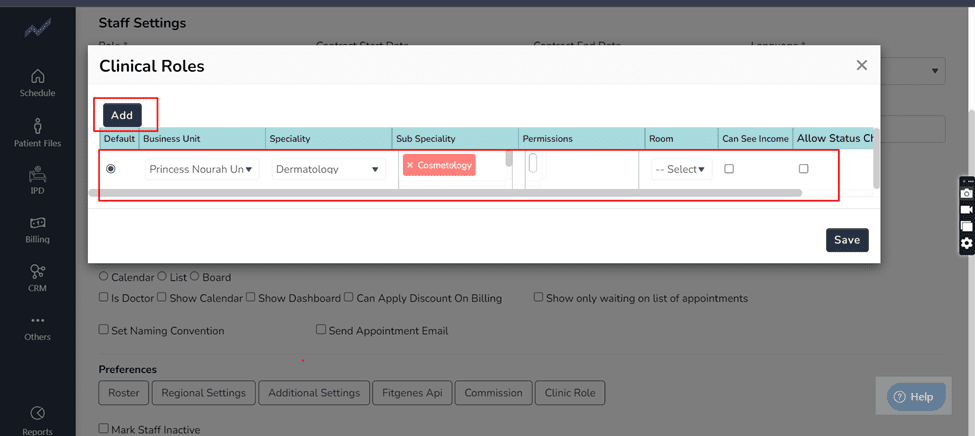Open Reports from the sidebar

coord(37,420)
